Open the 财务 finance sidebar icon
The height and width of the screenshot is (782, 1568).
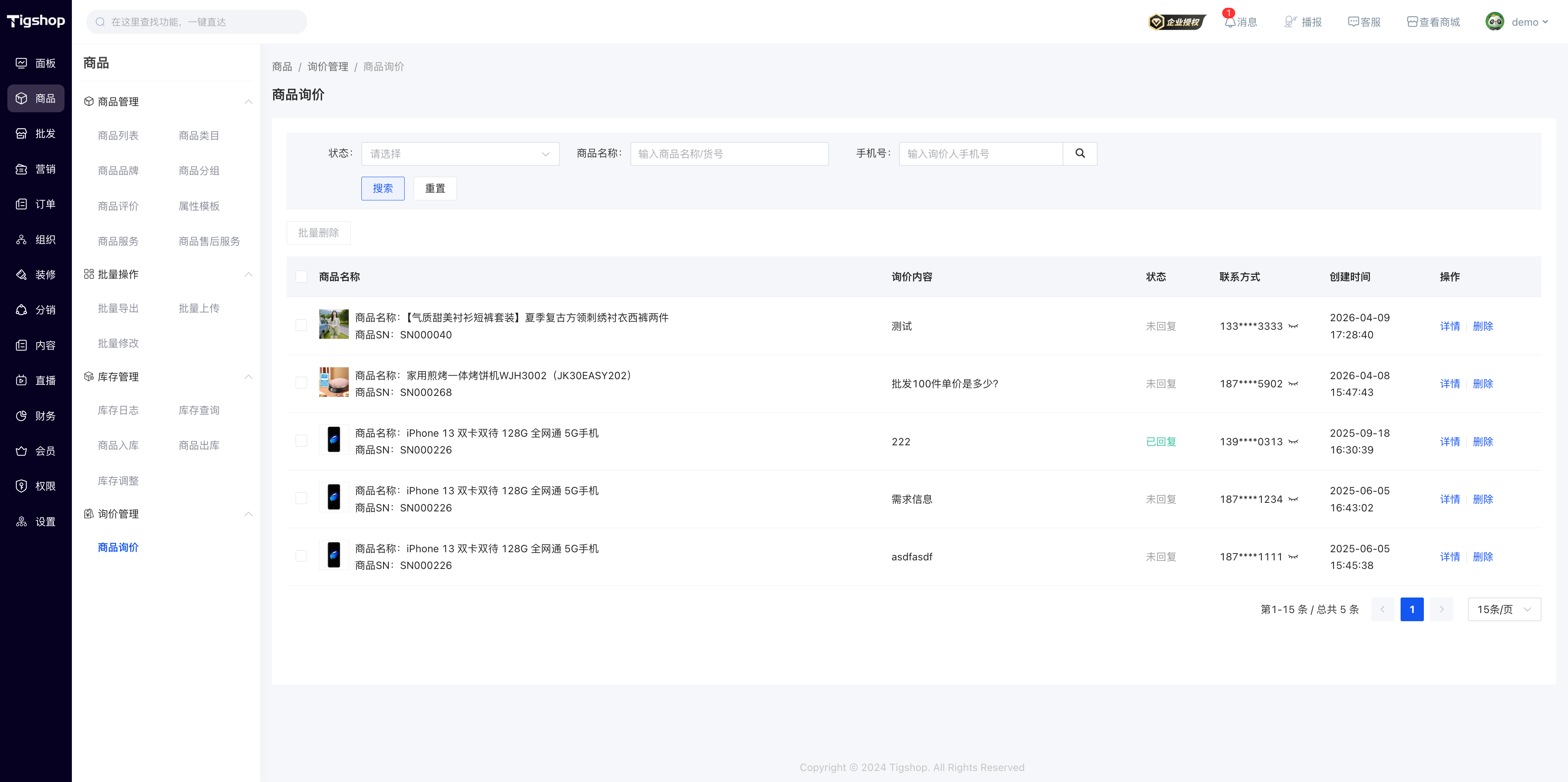pos(21,416)
